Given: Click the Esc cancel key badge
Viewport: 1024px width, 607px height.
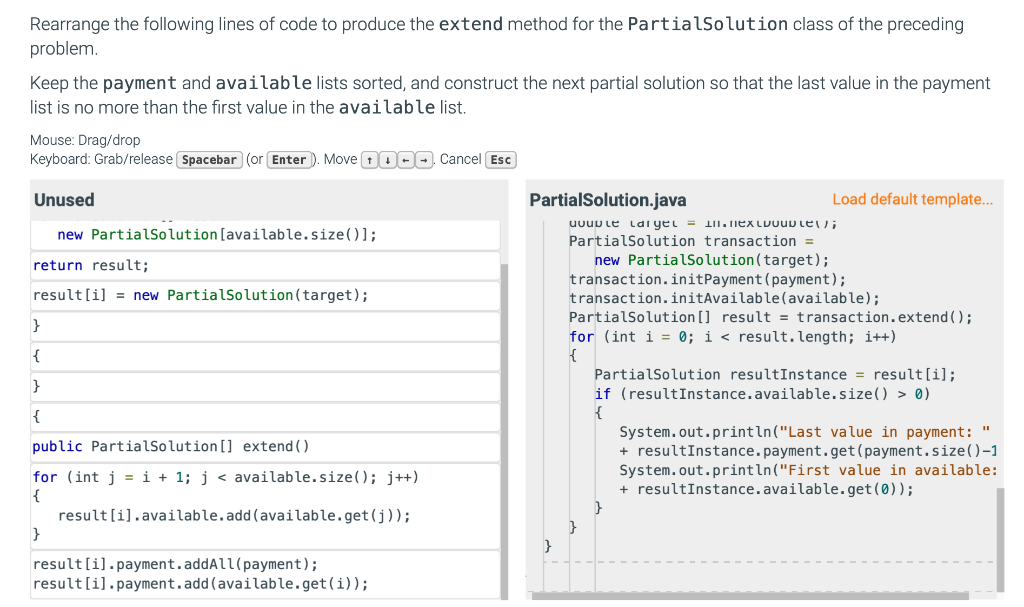Looking at the screenshot, I should pos(499,159).
